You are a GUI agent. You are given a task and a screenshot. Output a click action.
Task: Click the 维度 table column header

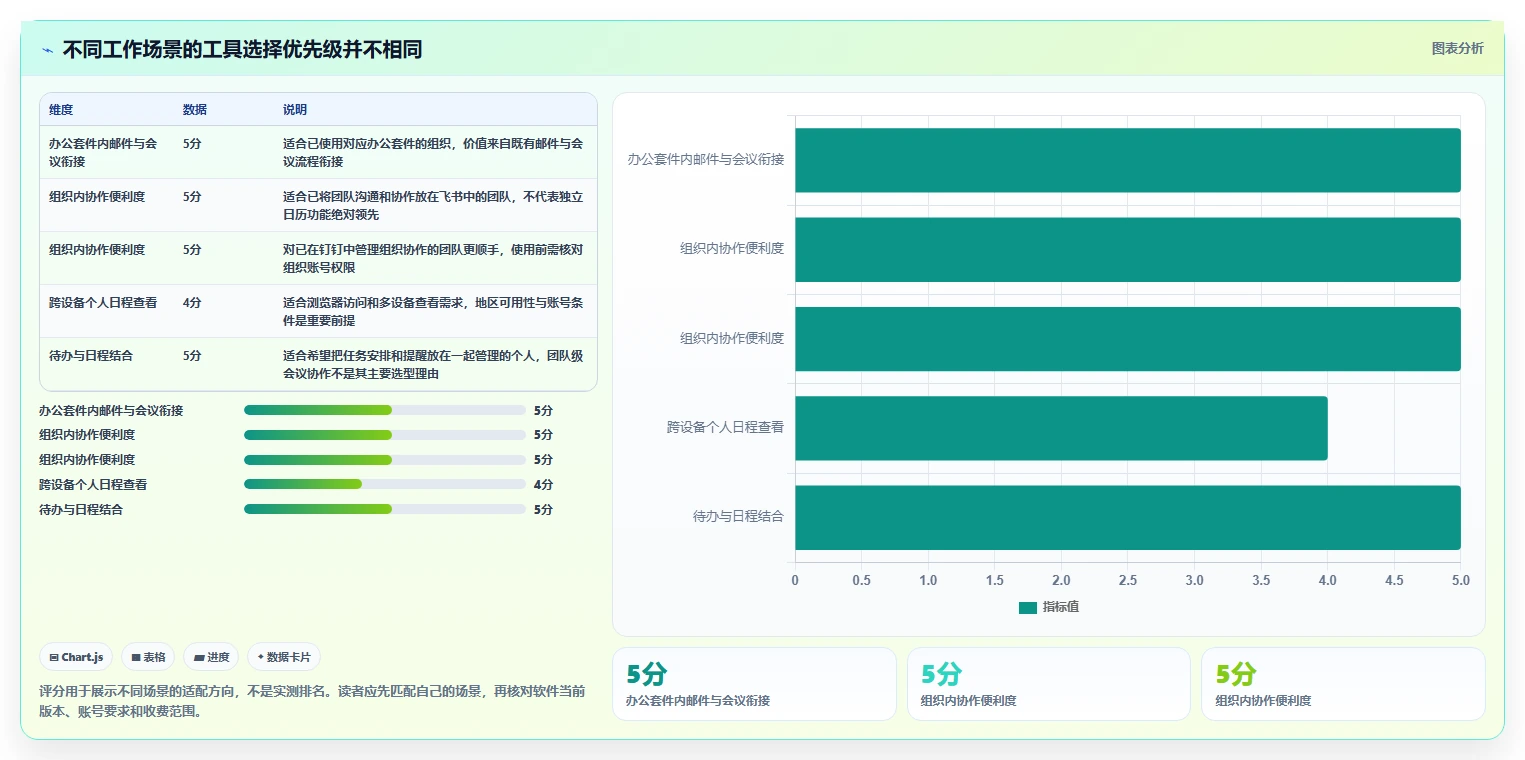click(x=61, y=110)
